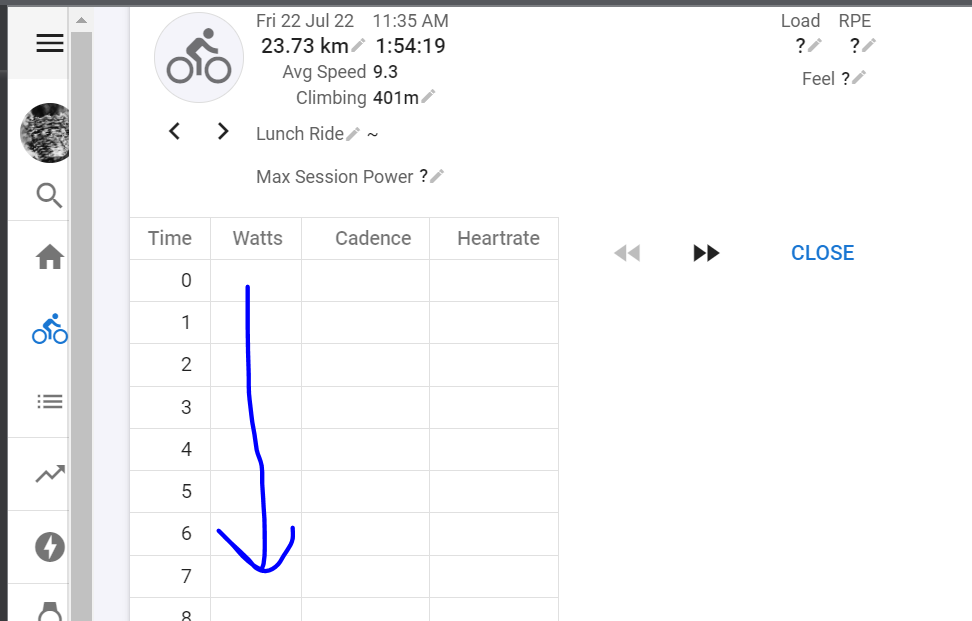Edit the distance with pencil icon
The image size is (972, 621).
point(358,45)
